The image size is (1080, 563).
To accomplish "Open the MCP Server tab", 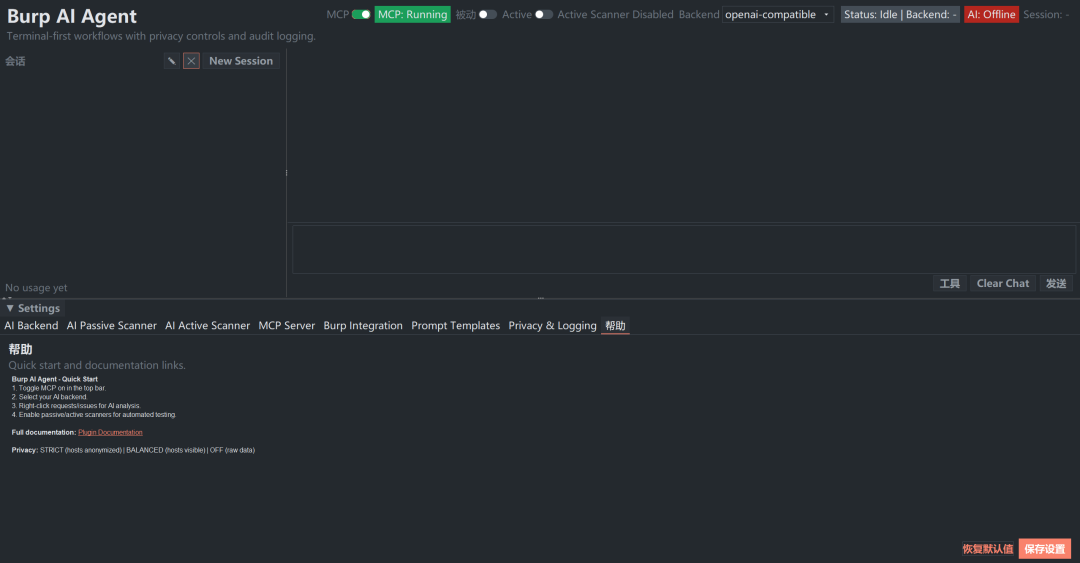I will tap(287, 325).
